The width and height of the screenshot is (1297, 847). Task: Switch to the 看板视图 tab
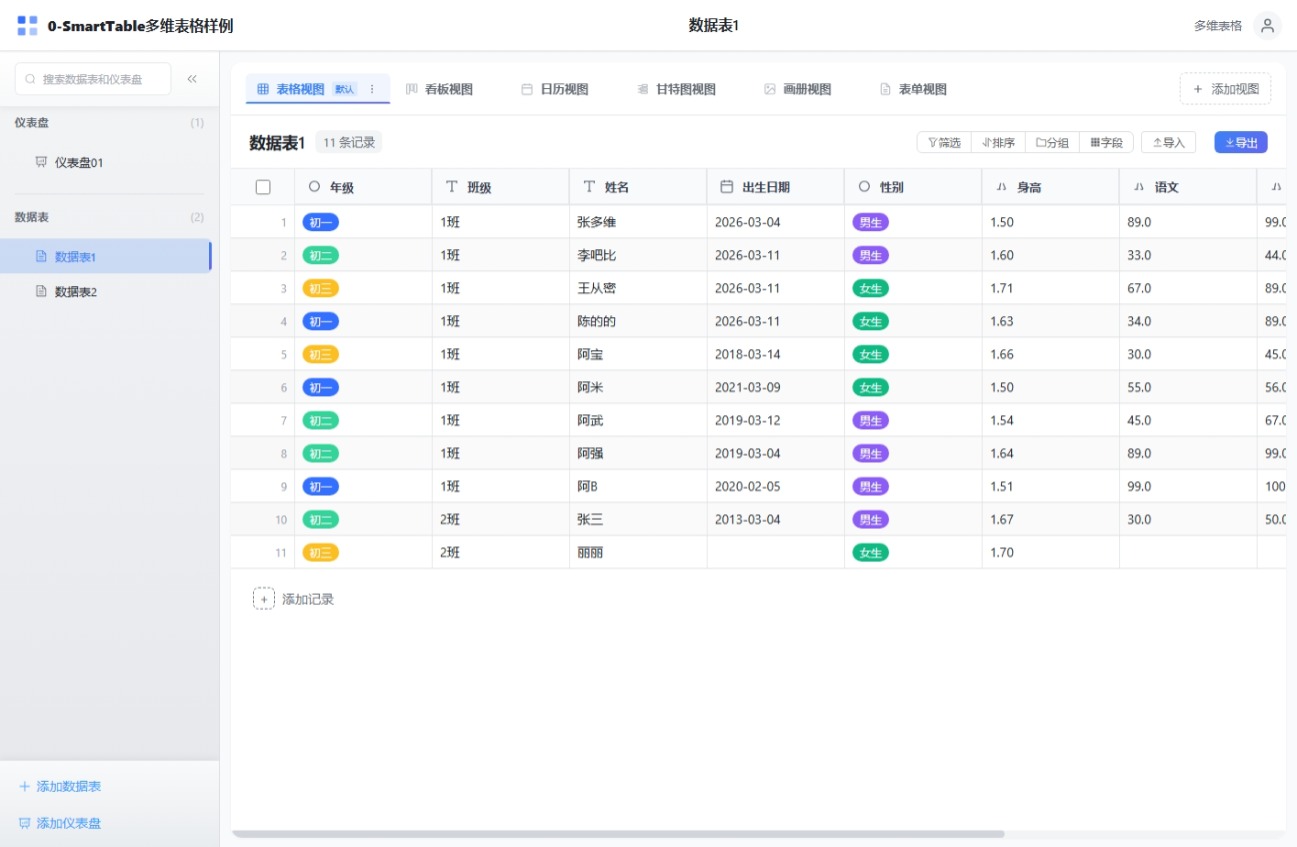pos(439,89)
